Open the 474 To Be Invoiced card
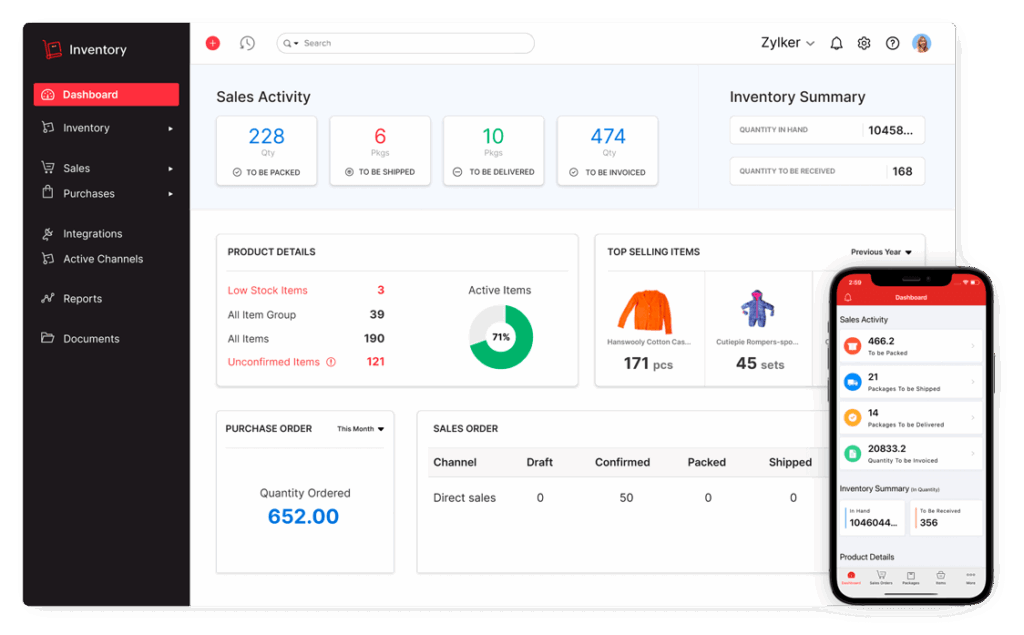Viewport: 1024px width, 635px height. (607, 151)
